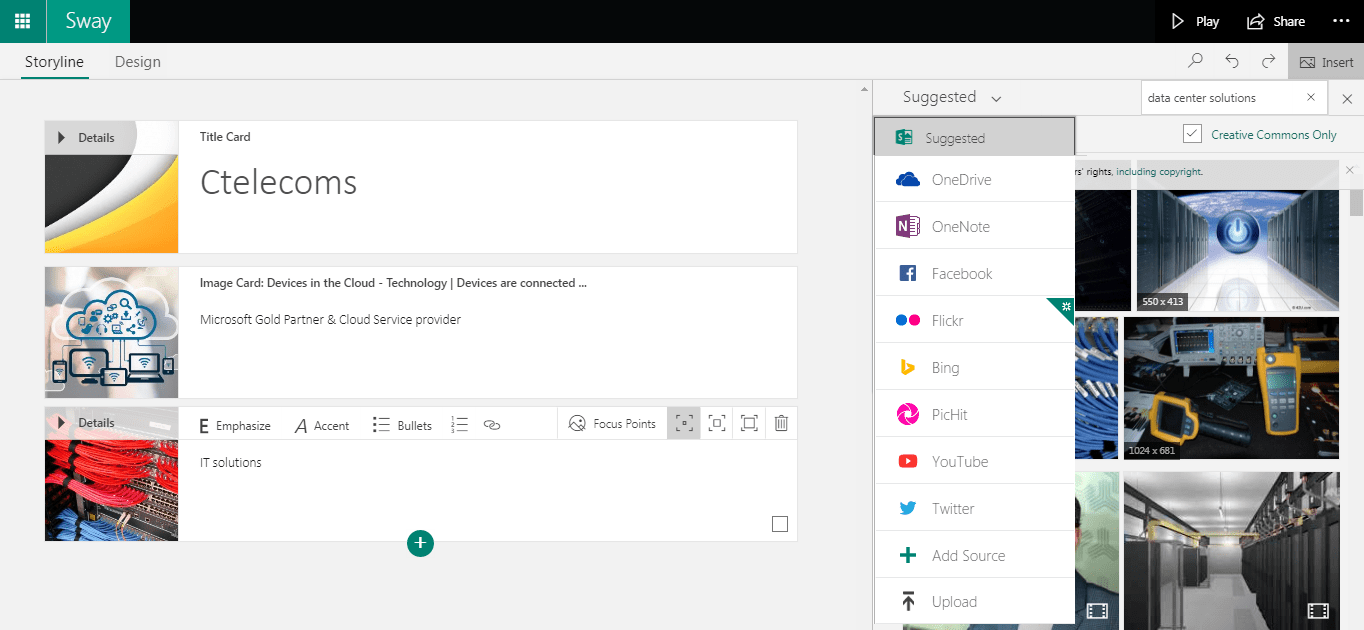
Task: Choose Twitter as the source
Action: 974,508
